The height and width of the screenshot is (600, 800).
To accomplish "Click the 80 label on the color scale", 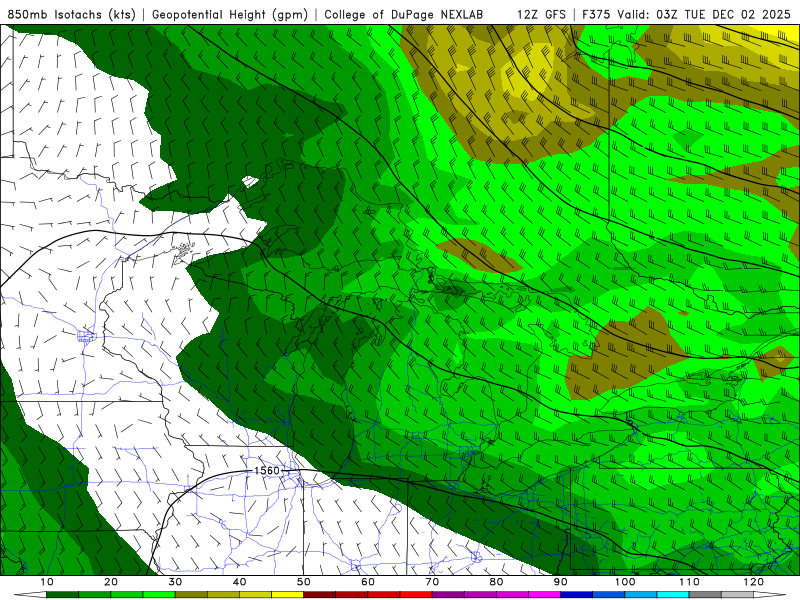I will tap(496, 582).
